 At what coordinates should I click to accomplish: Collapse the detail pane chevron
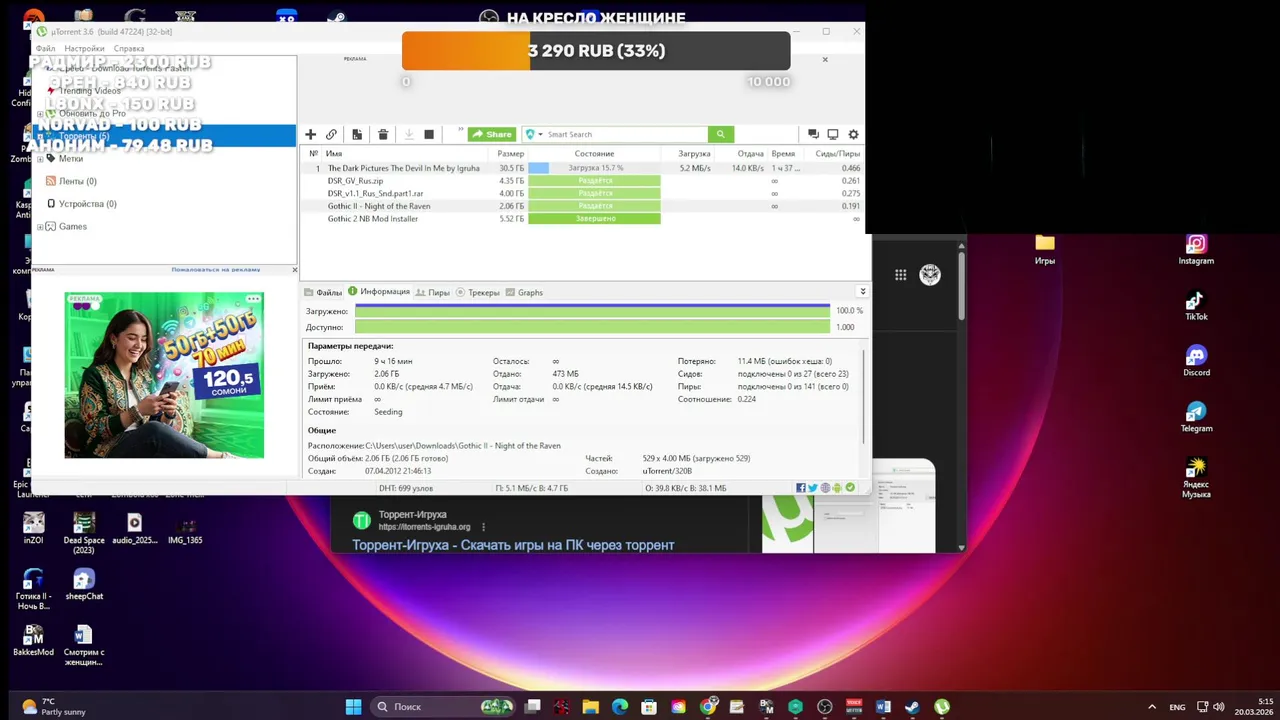[x=862, y=292]
